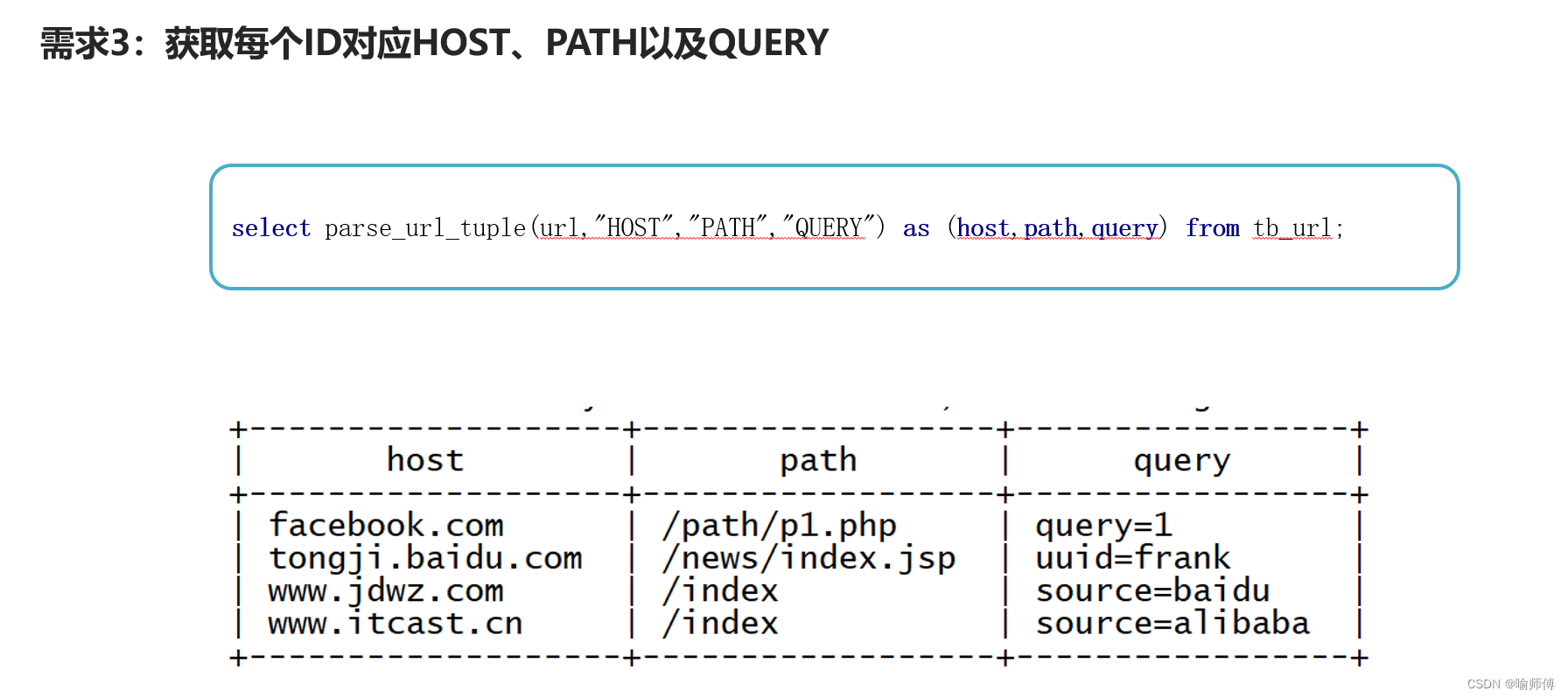Click the 'from' keyword in the SQL

click(1213, 228)
